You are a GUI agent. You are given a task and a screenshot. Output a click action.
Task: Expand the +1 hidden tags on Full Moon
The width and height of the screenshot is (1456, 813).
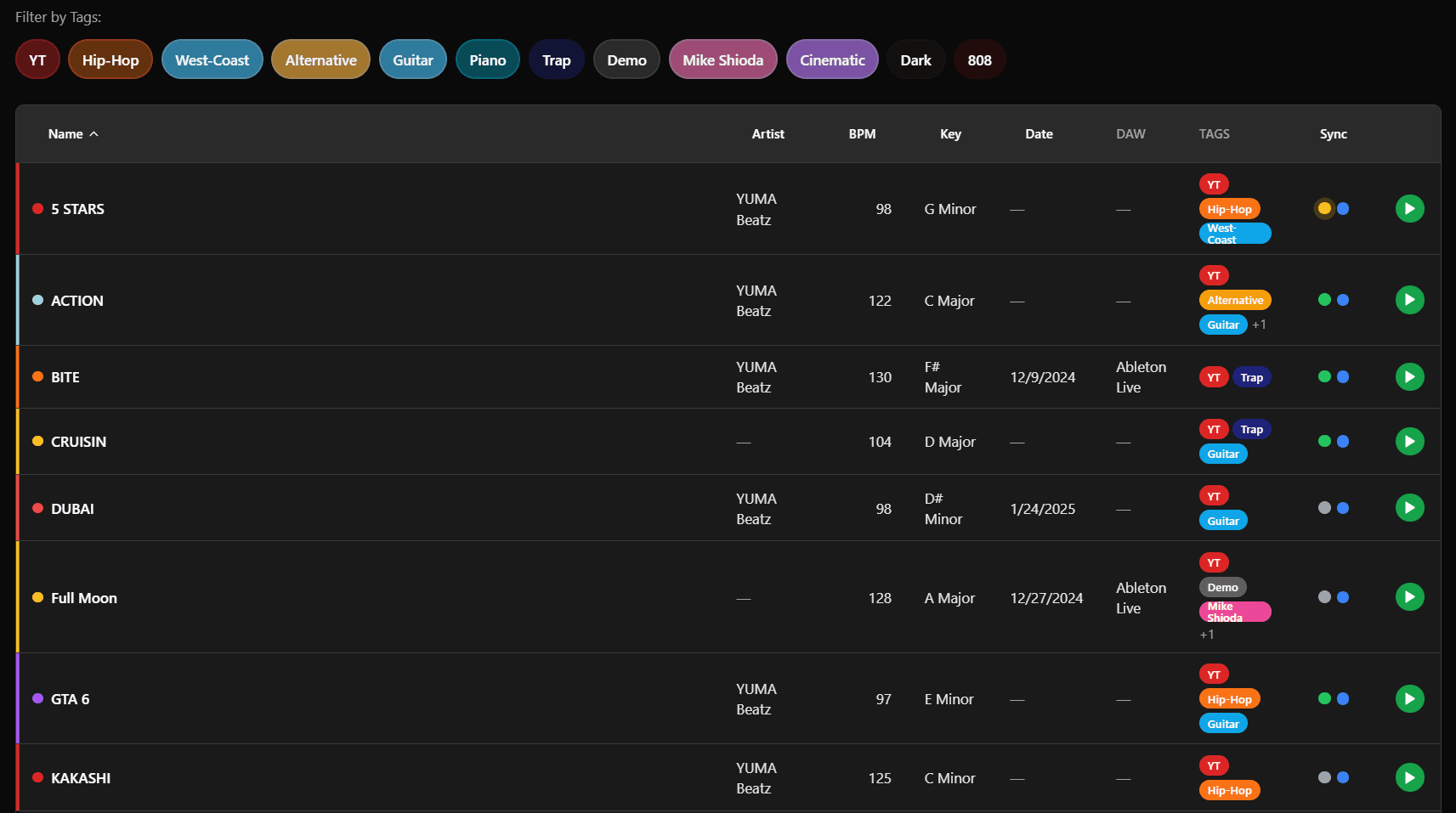(1207, 635)
